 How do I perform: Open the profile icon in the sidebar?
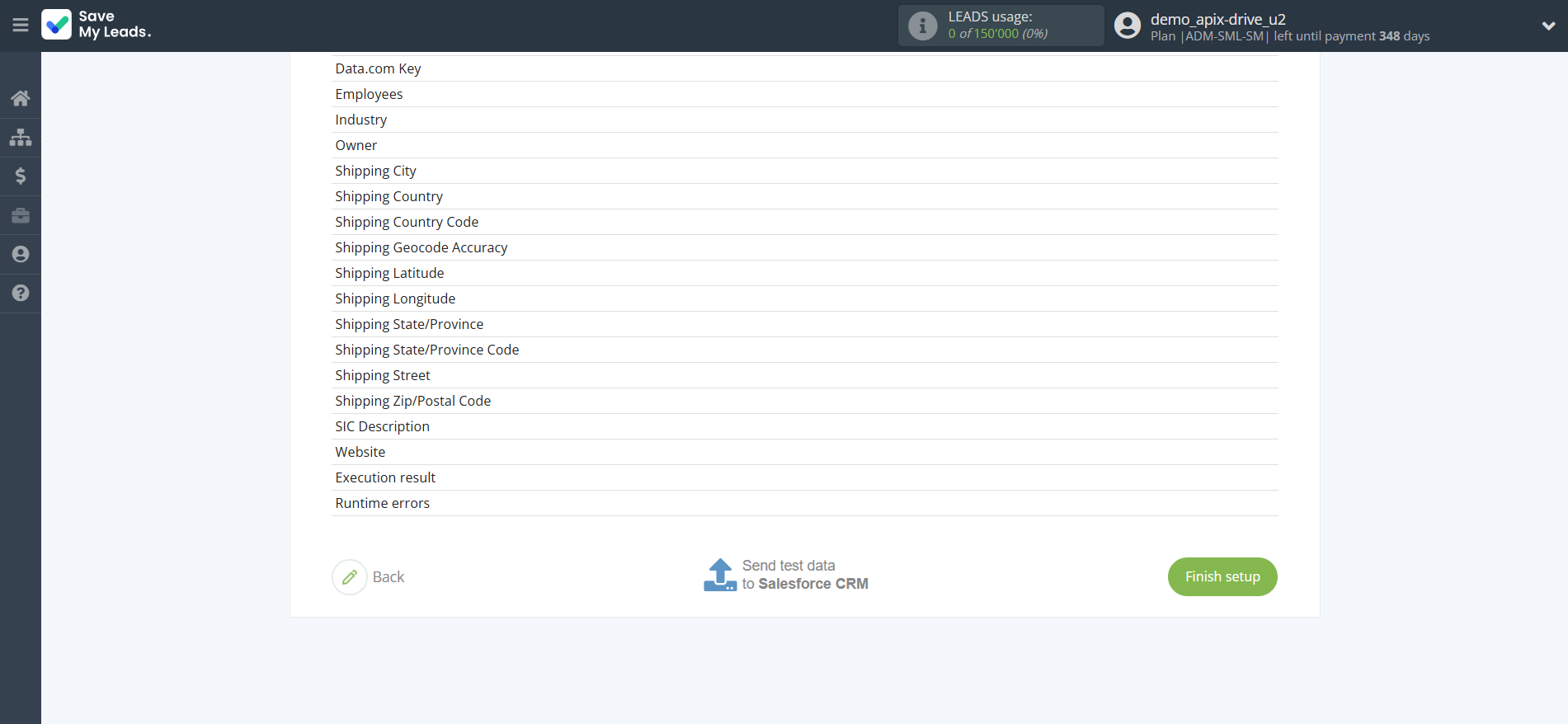point(21,254)
